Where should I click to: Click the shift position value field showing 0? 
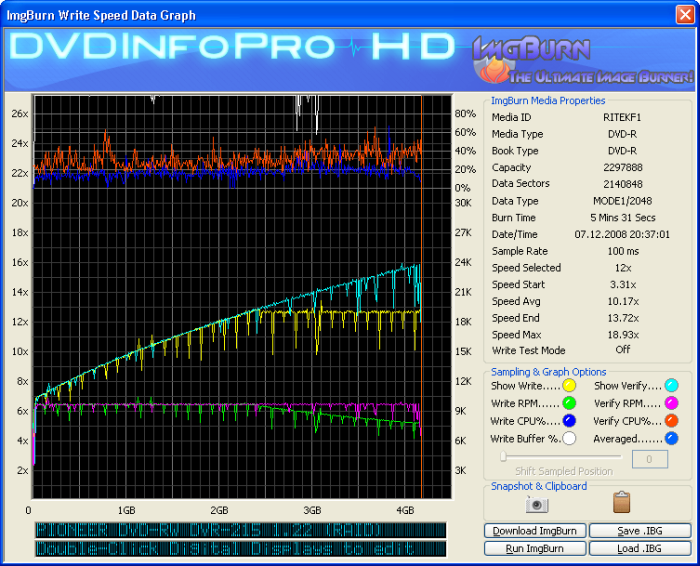[650, 459]
